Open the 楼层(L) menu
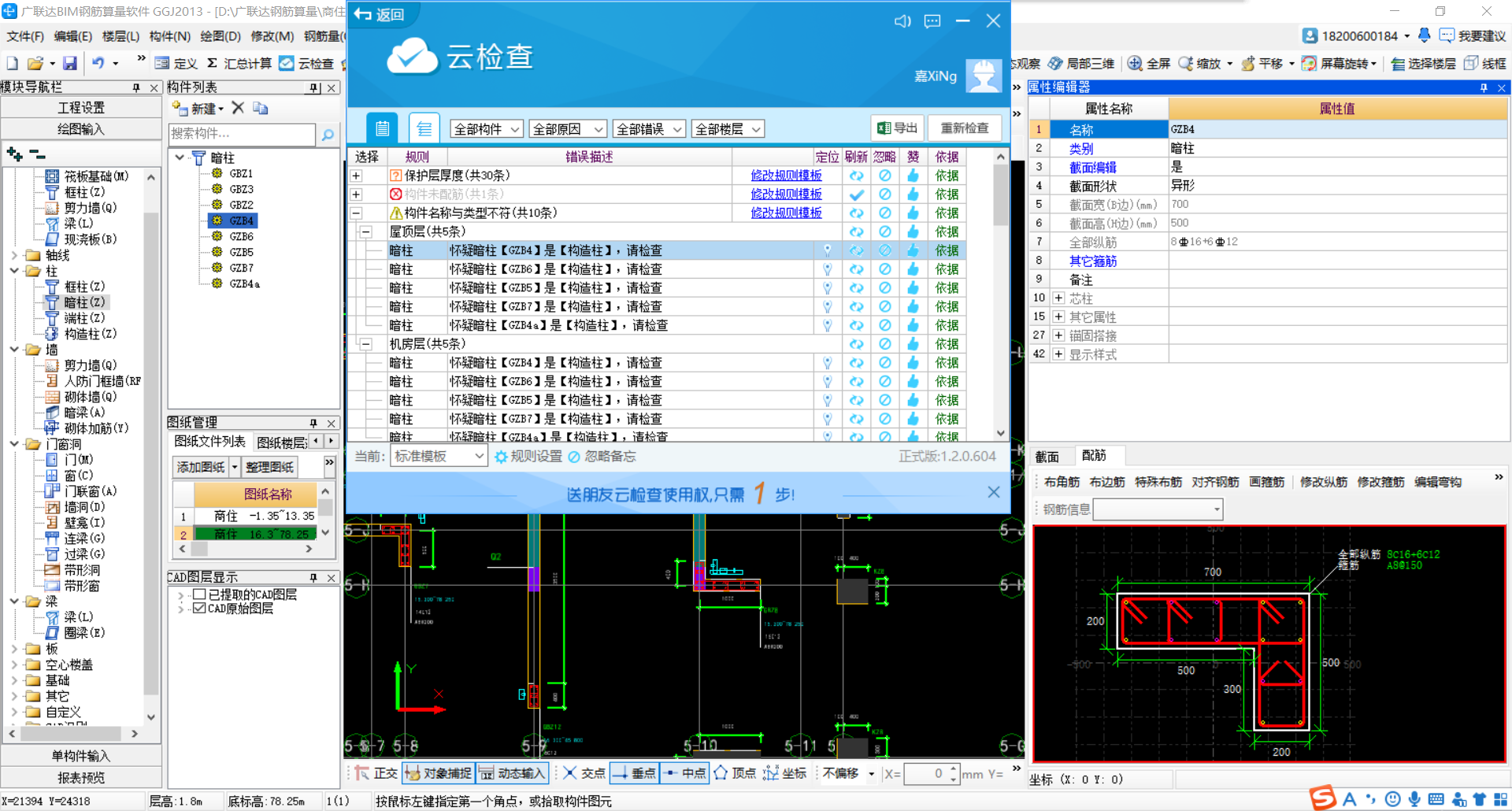 click(120, 36)
